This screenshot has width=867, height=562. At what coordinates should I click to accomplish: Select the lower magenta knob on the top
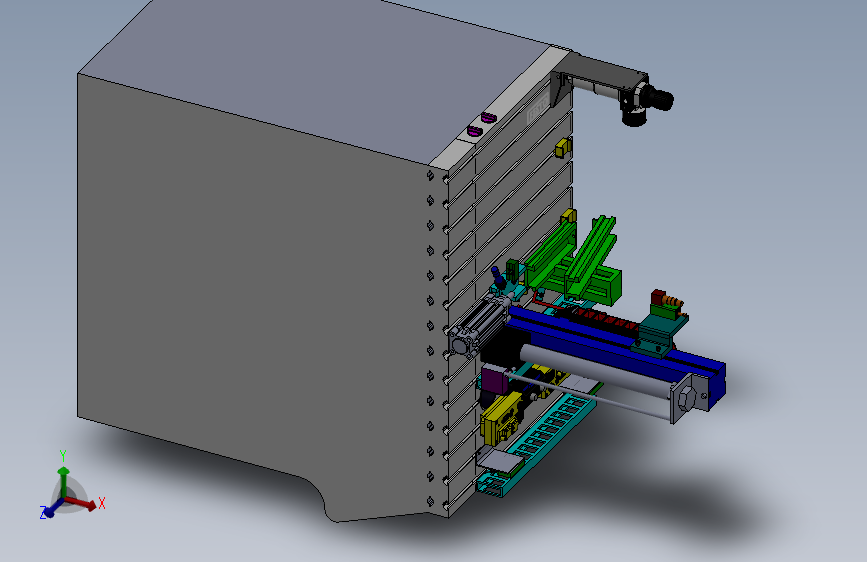coord(475,131)
